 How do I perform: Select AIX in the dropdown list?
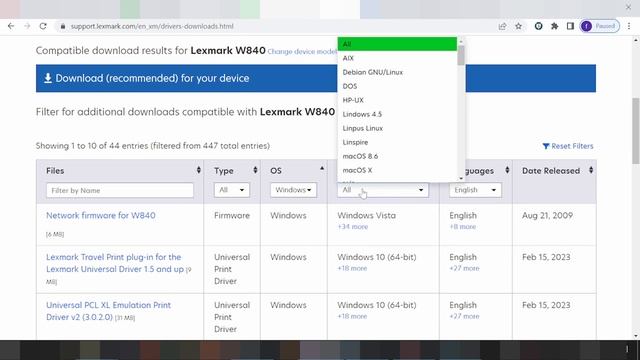(397, 58)
